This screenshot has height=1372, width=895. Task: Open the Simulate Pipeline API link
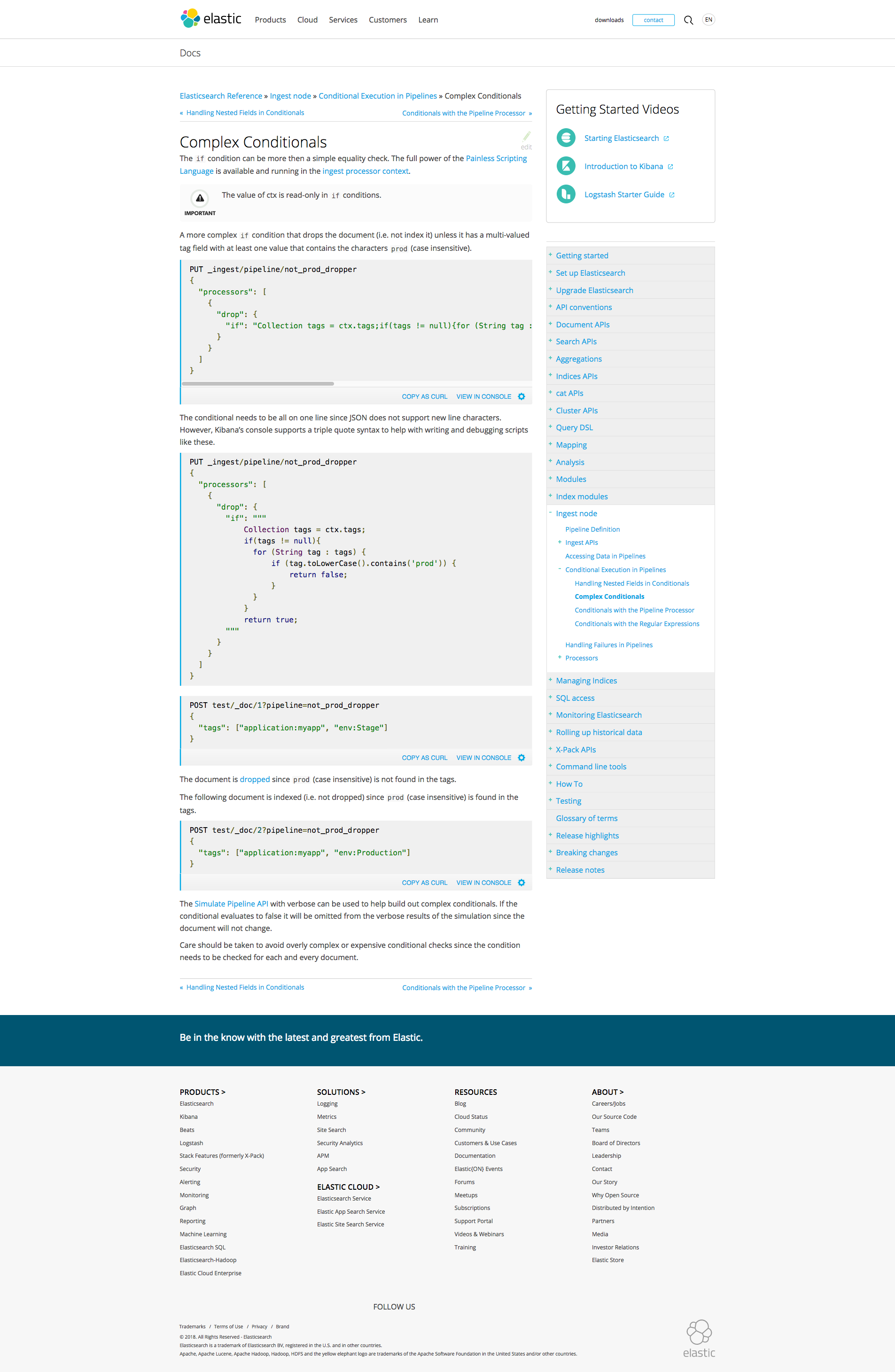click(231, 904)
